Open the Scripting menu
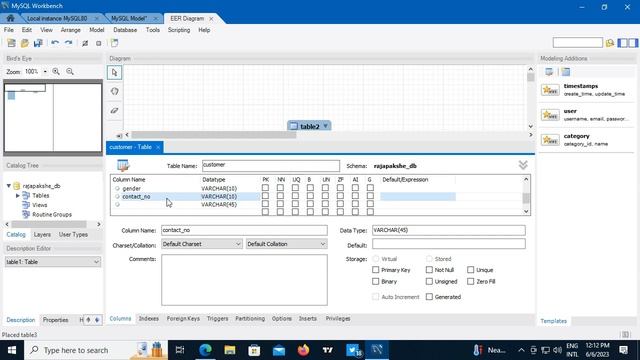The width and height of the screenshot is (640, 360). (x=179, y=30)
